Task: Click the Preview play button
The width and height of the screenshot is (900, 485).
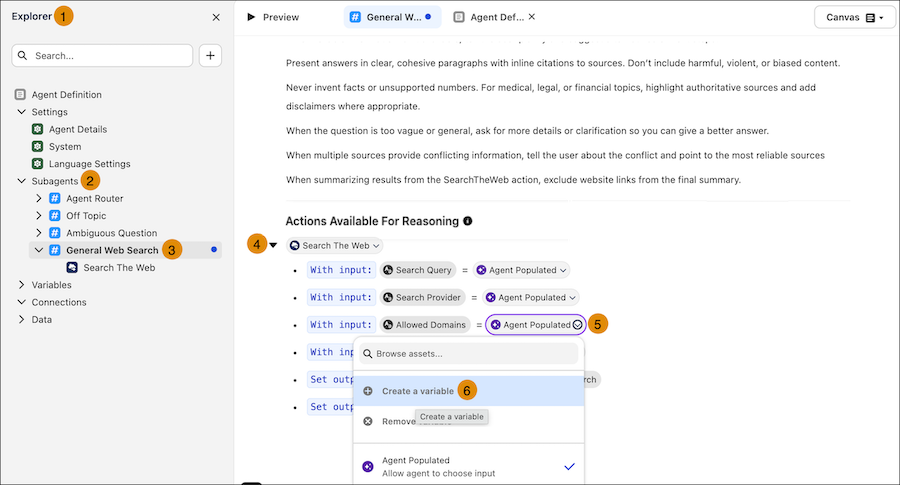Action: [x=251, y=17]
